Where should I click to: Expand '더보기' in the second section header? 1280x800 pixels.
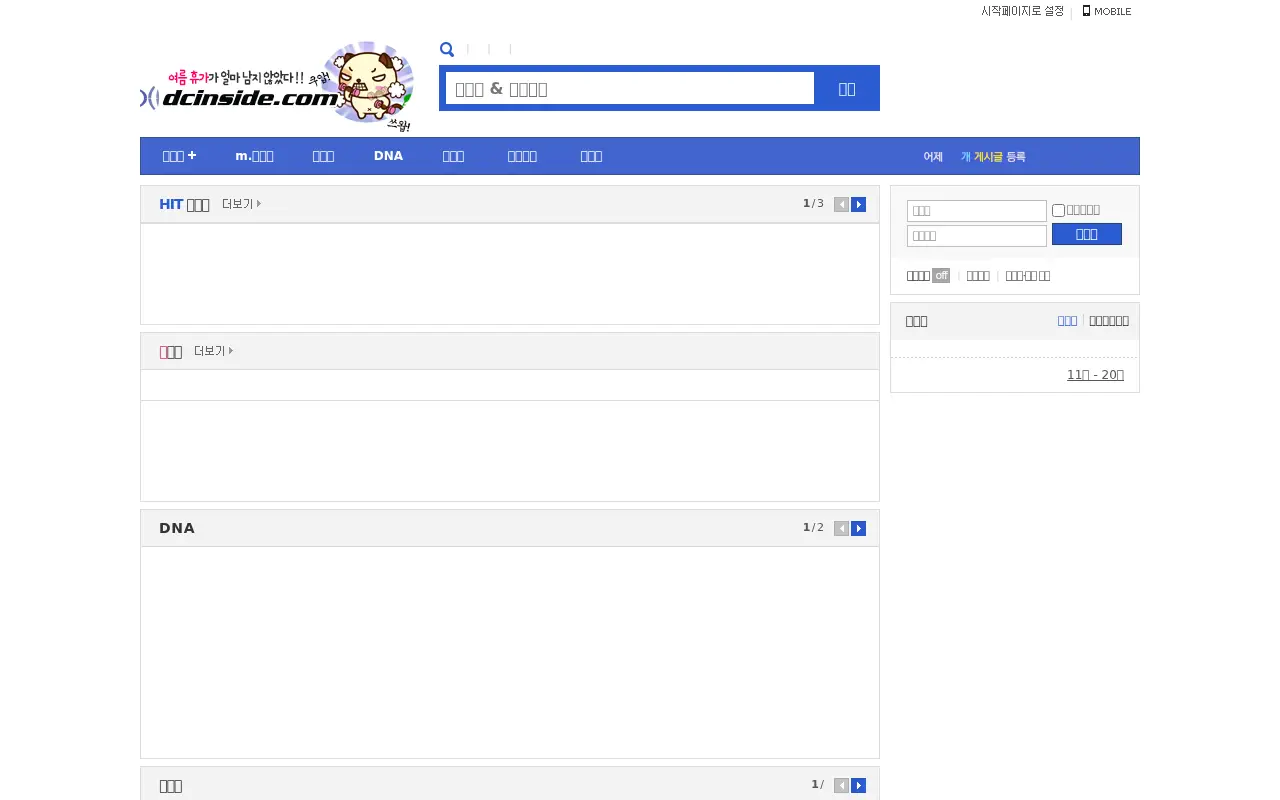pyautogui.click(x=213, y=351)
